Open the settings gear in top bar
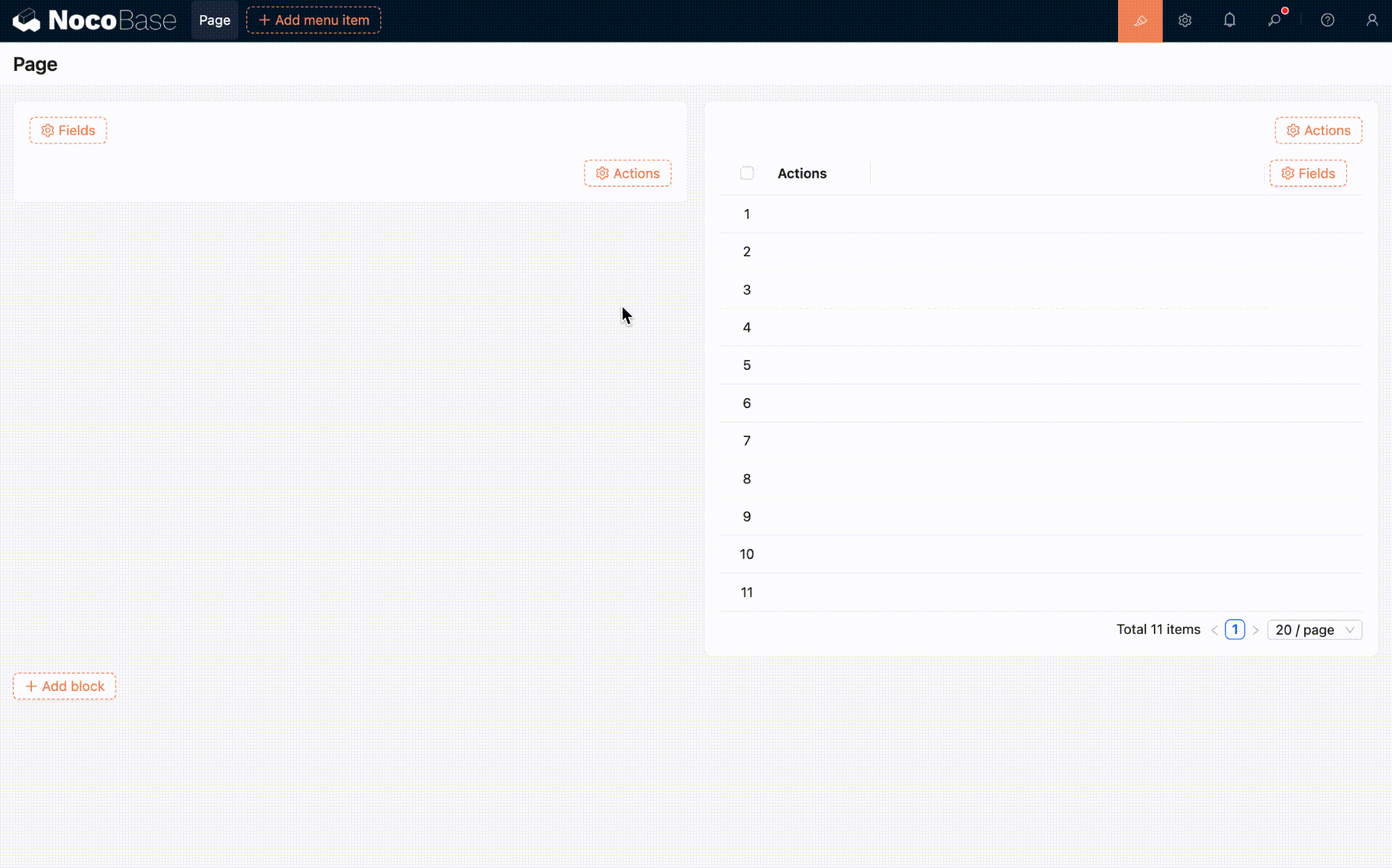 click(1184, 21)
